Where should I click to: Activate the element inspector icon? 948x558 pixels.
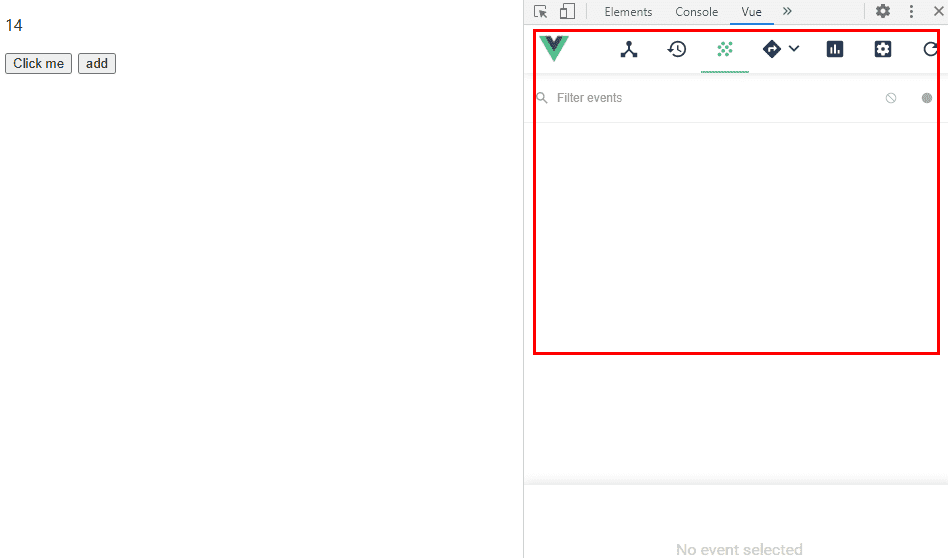tap(541, 11)
